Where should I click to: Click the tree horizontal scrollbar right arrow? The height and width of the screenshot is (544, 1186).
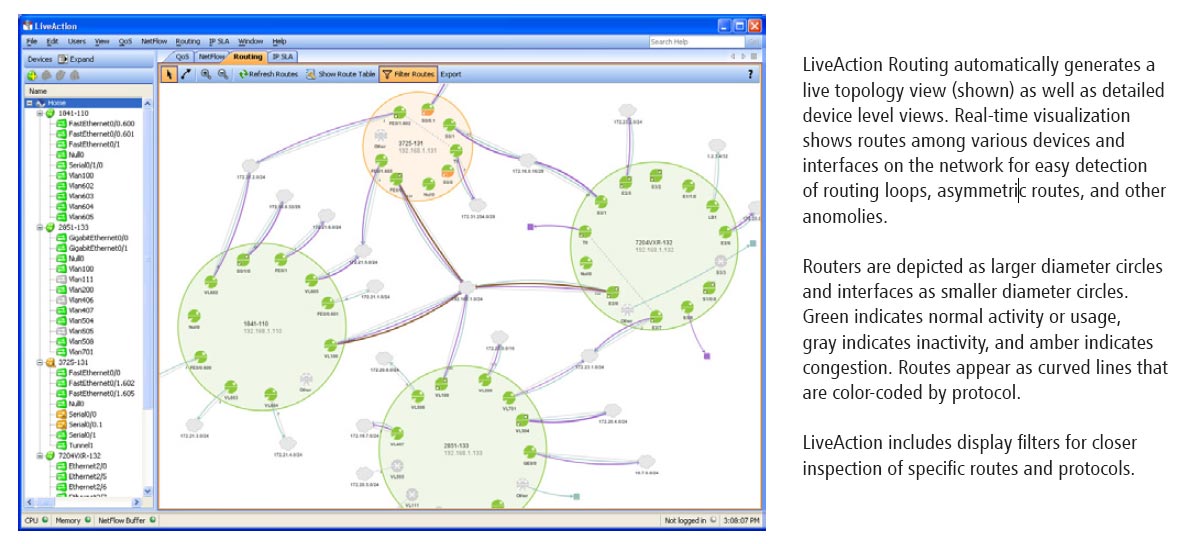pos(137,502)
